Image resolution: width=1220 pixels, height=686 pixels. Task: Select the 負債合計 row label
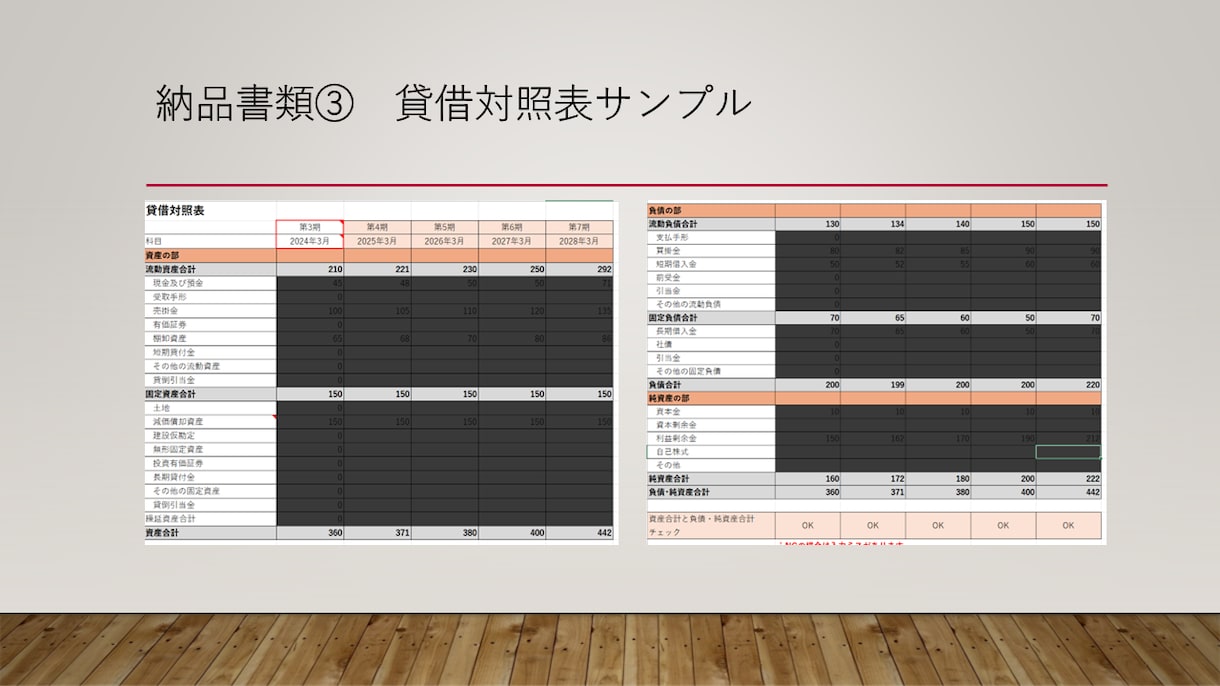[711, 385]
